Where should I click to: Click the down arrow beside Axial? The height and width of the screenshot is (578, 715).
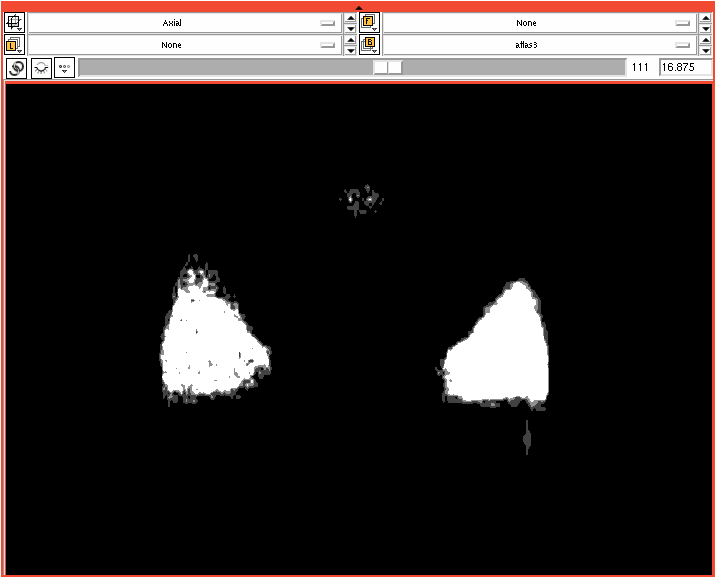tap(350, 28)
